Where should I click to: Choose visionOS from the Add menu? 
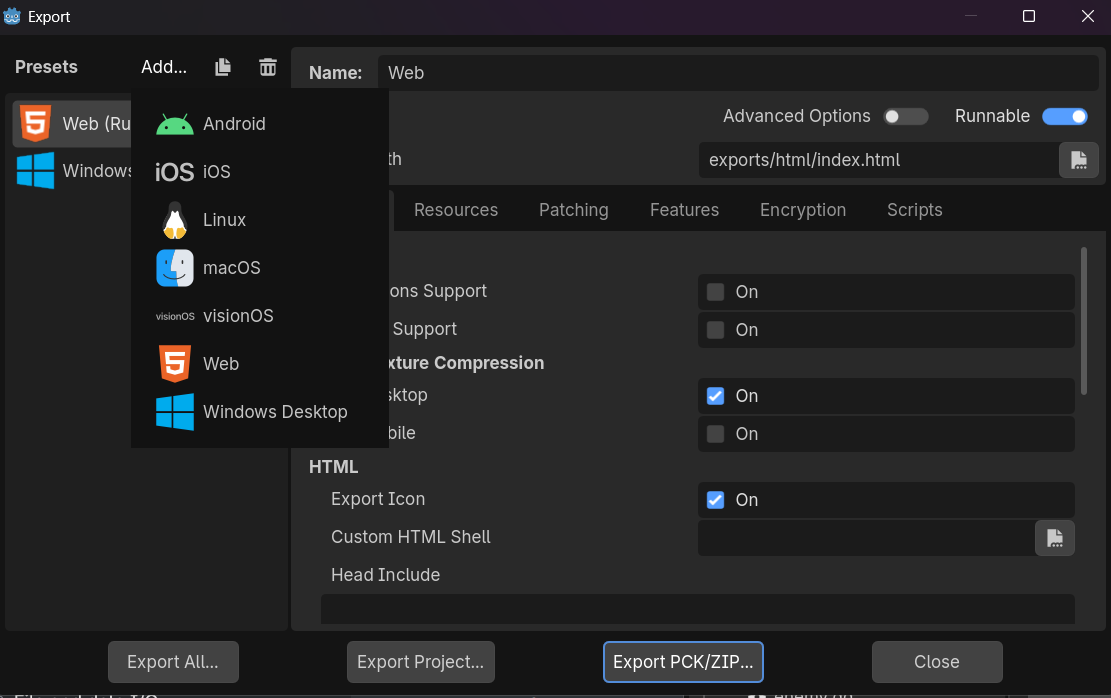point(259,316)
